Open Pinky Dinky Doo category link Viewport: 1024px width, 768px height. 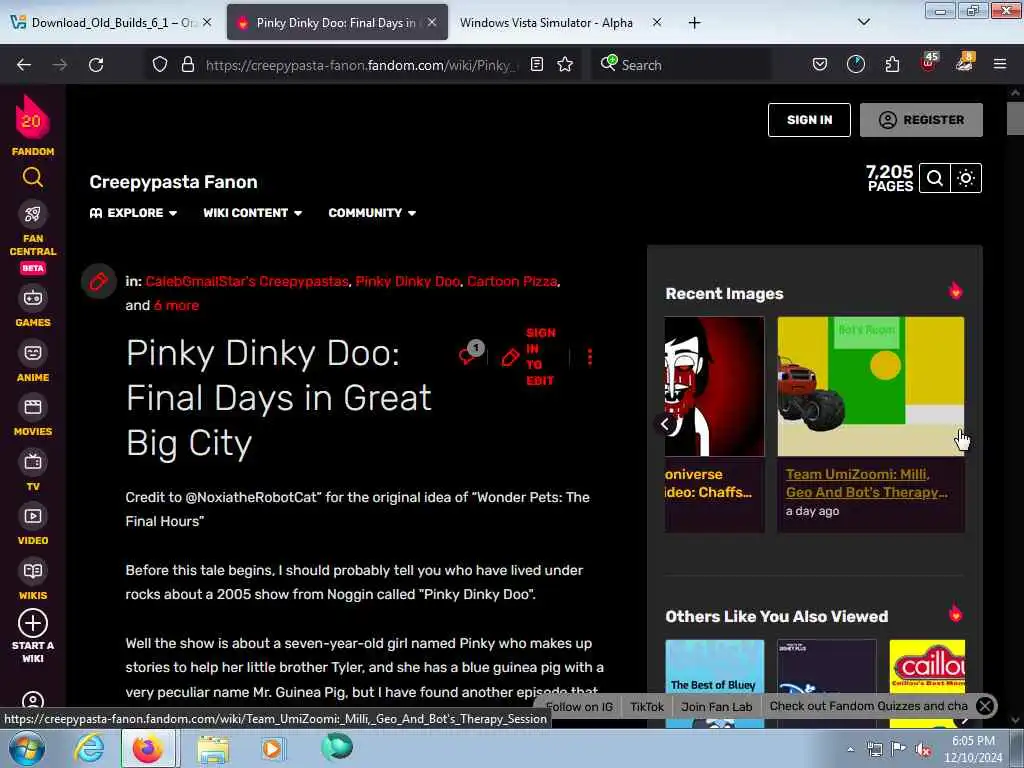[408, 281]
